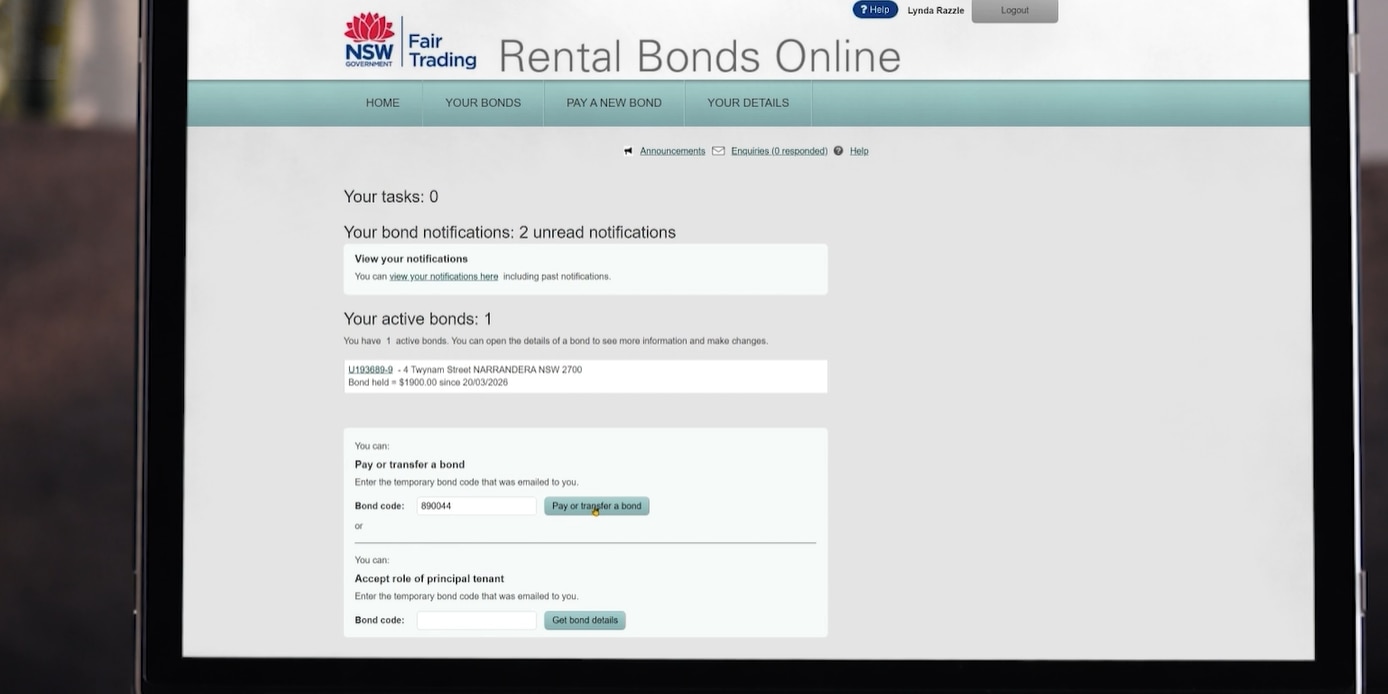Click the Get bond details button
The width and height of the screenshot is (1388, 694).
pyautogui.click(x=584, y=620)
